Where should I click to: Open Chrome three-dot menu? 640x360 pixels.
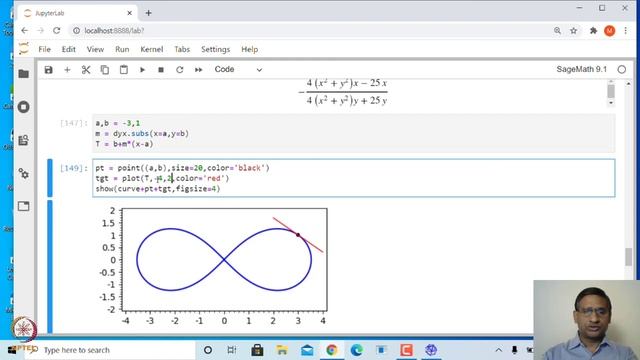[625, 31]
